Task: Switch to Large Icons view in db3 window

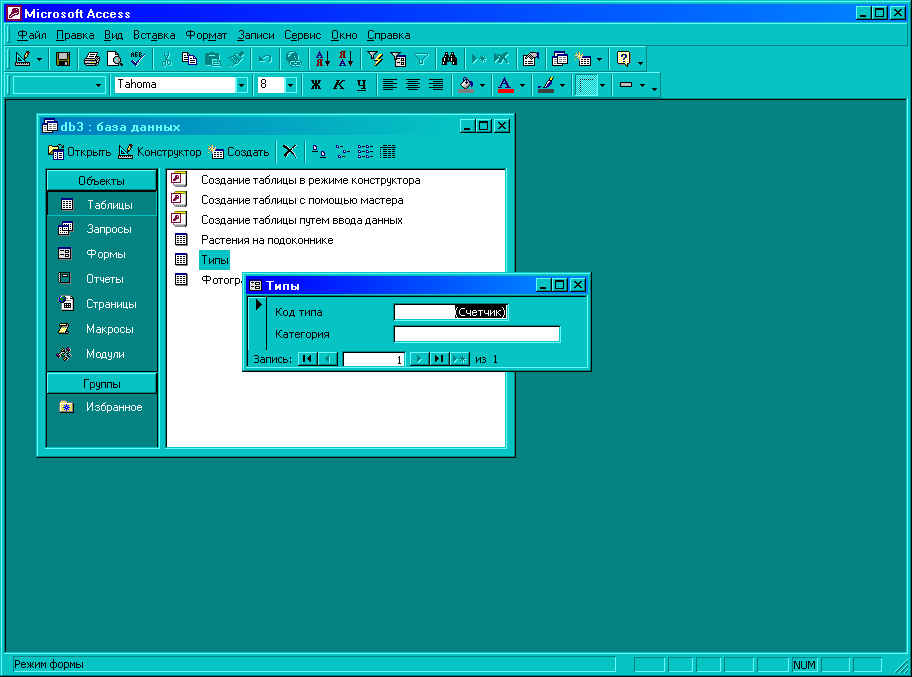Action: tap(319, 152)
